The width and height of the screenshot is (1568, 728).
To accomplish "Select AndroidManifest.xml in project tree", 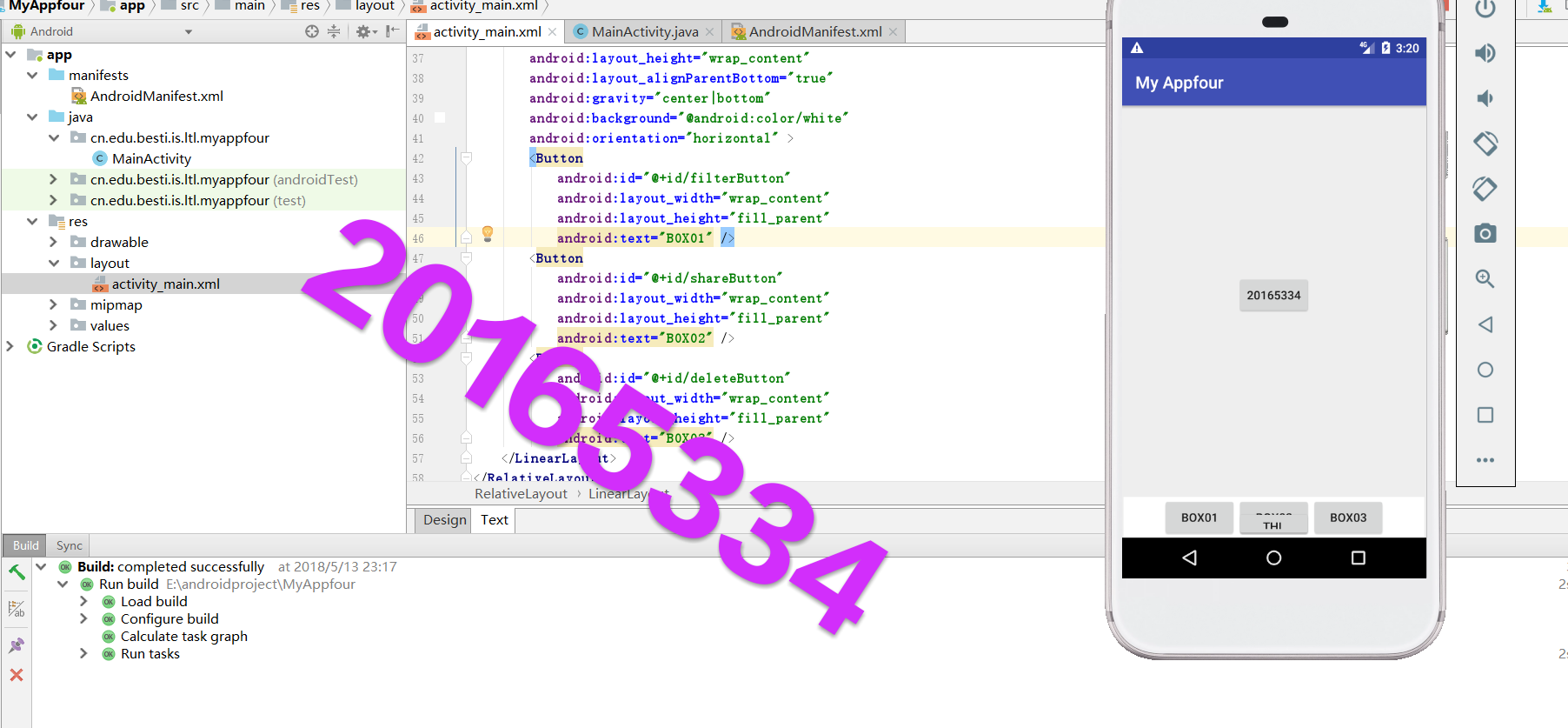I will tap(156, 96).
